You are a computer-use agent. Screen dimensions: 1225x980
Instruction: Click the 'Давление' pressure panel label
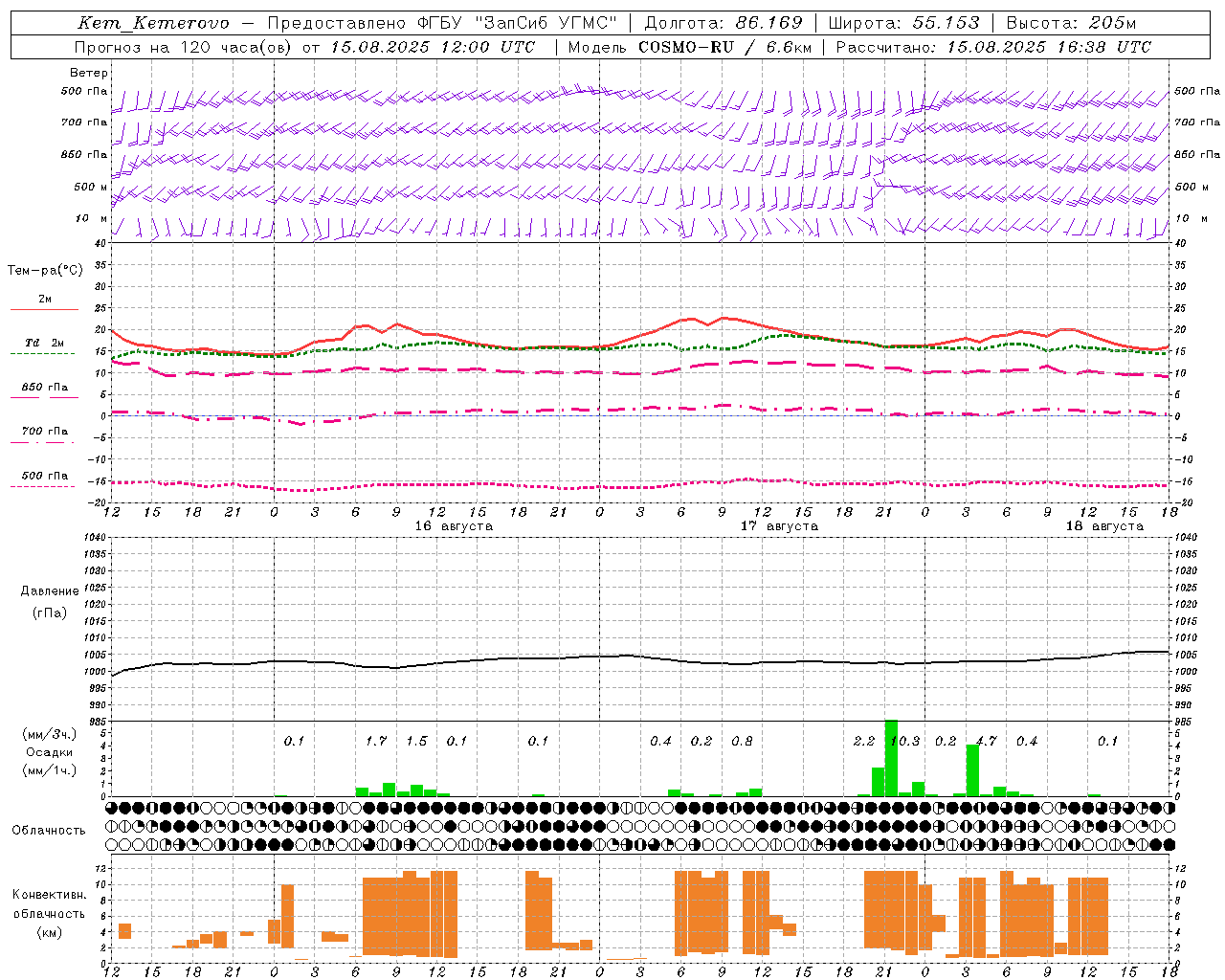(50, 591)
